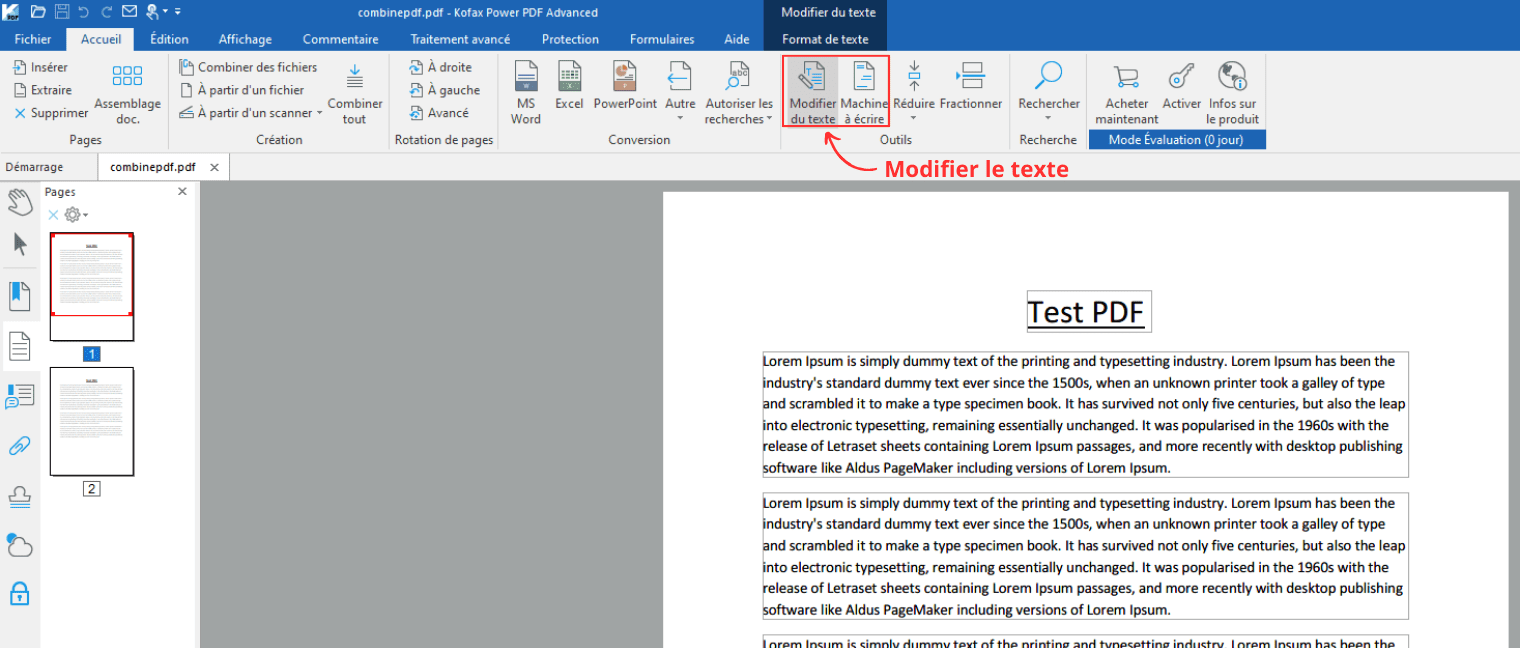This screenshot has width=1520, height=648.
Task: Close the combinepdf.pdf tab
Action: (214, 167)
